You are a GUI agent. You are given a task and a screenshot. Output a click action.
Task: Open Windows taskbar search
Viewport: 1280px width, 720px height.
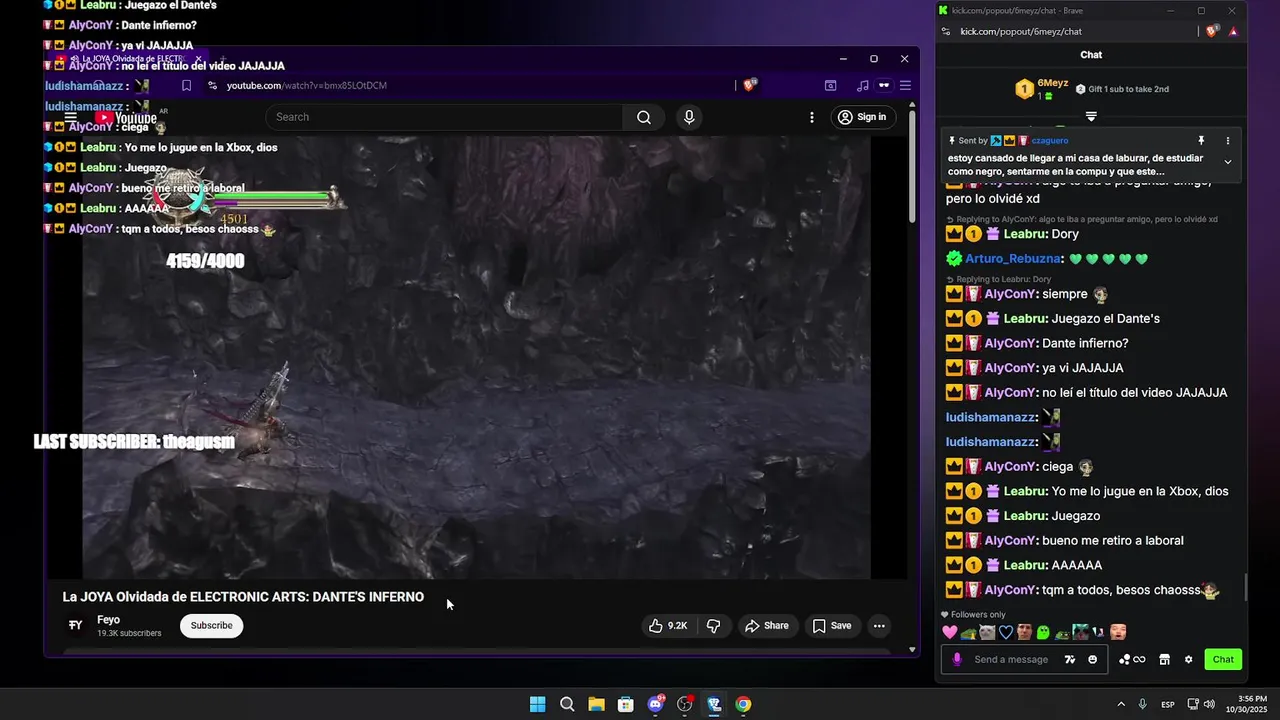(x=567, y=704)
